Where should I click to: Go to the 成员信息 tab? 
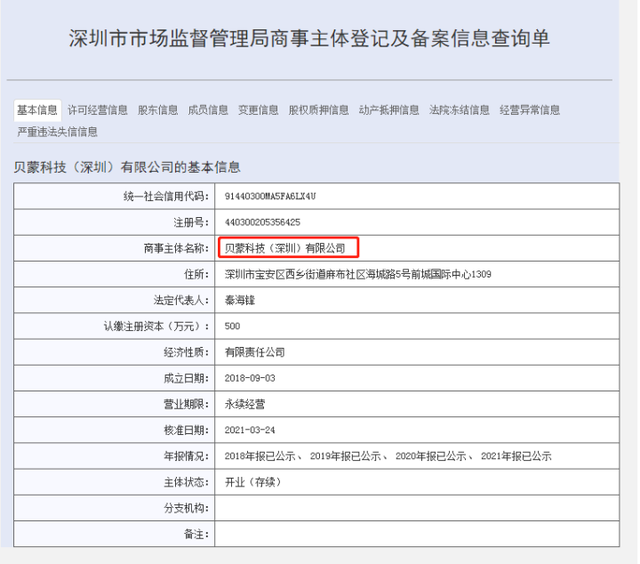tap(208, 110)
